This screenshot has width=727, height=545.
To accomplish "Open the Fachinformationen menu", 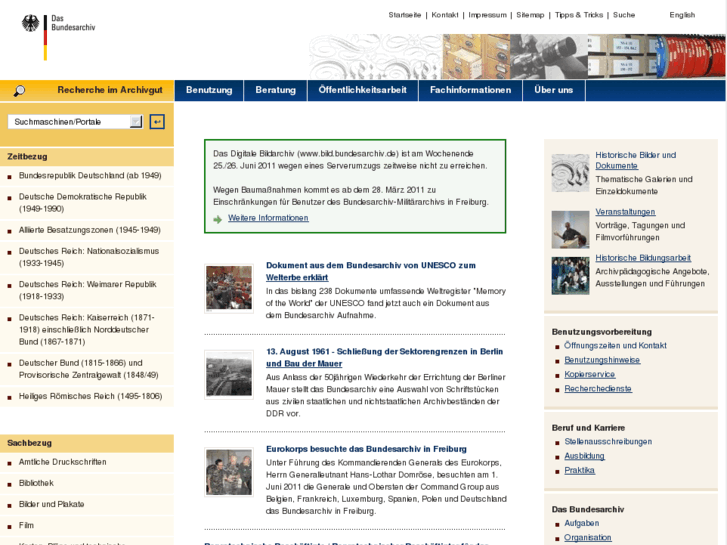I will pyautogui.click(x=470, y=90).
